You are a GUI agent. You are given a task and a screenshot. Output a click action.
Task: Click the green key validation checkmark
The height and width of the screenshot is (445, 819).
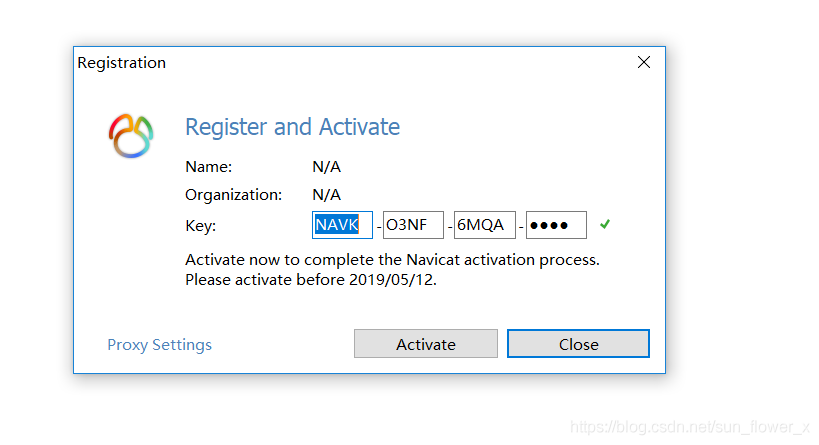(605, 225)
